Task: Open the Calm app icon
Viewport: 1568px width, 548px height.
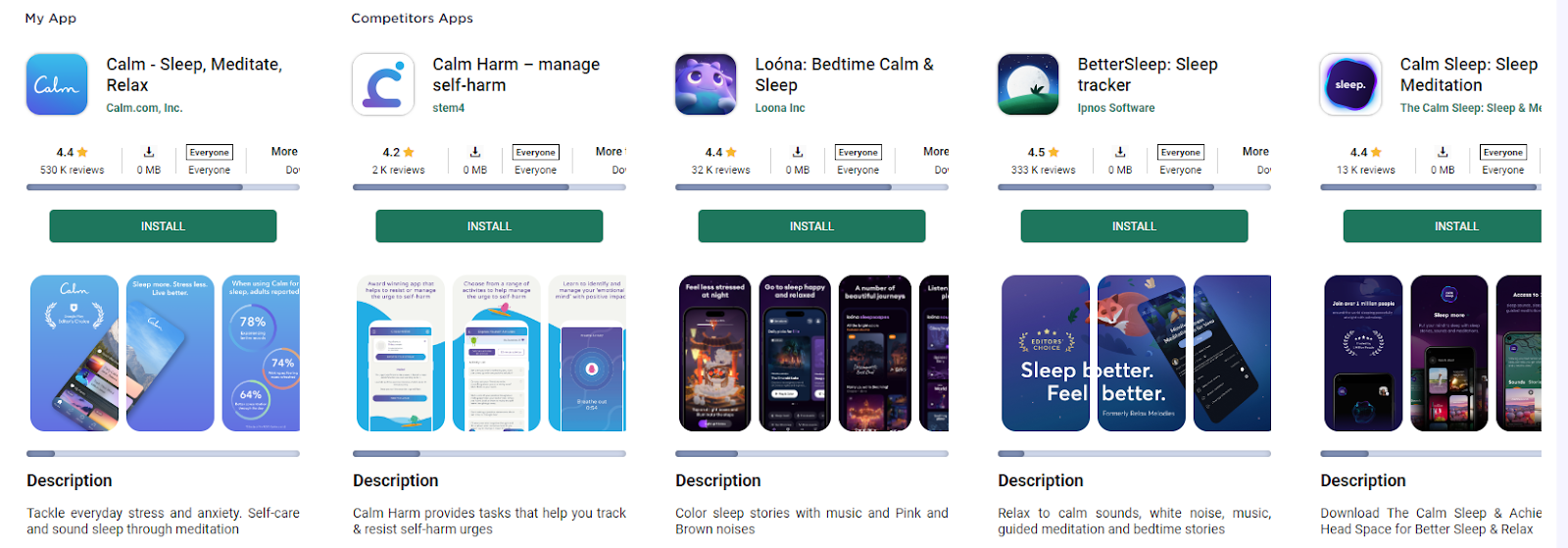Action: (57, 84)
